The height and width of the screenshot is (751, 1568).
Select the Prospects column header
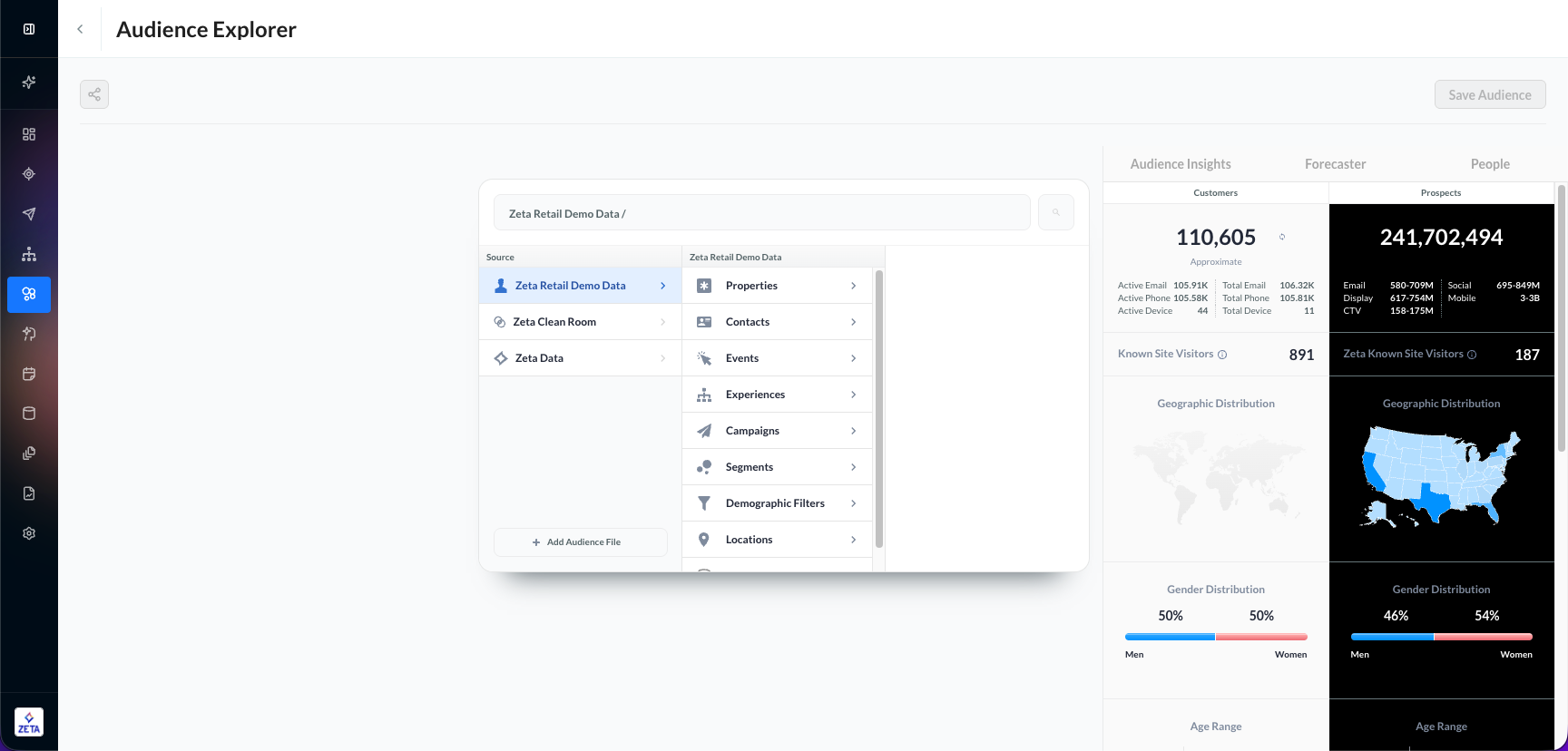click(x=1441, y=193)
